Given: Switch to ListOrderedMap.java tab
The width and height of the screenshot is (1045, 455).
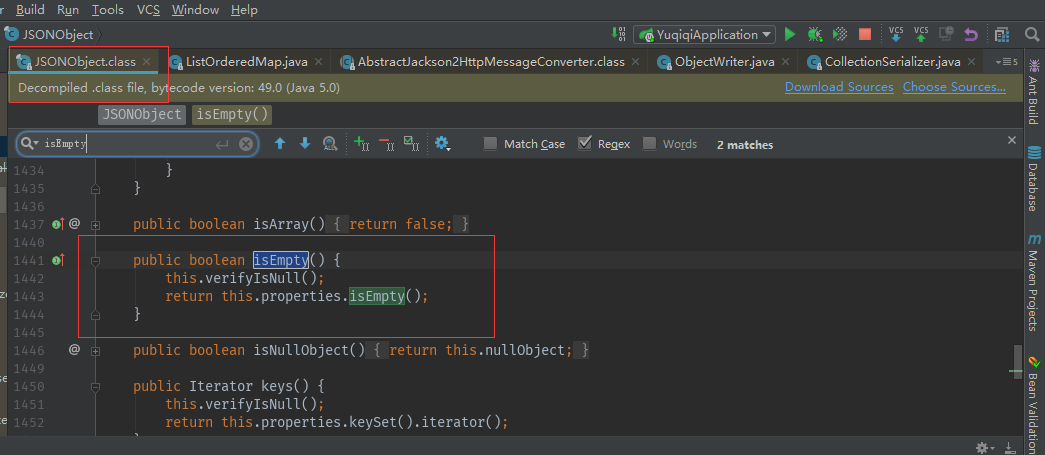Looking at the screenshot, I should (x=247, y=62).
